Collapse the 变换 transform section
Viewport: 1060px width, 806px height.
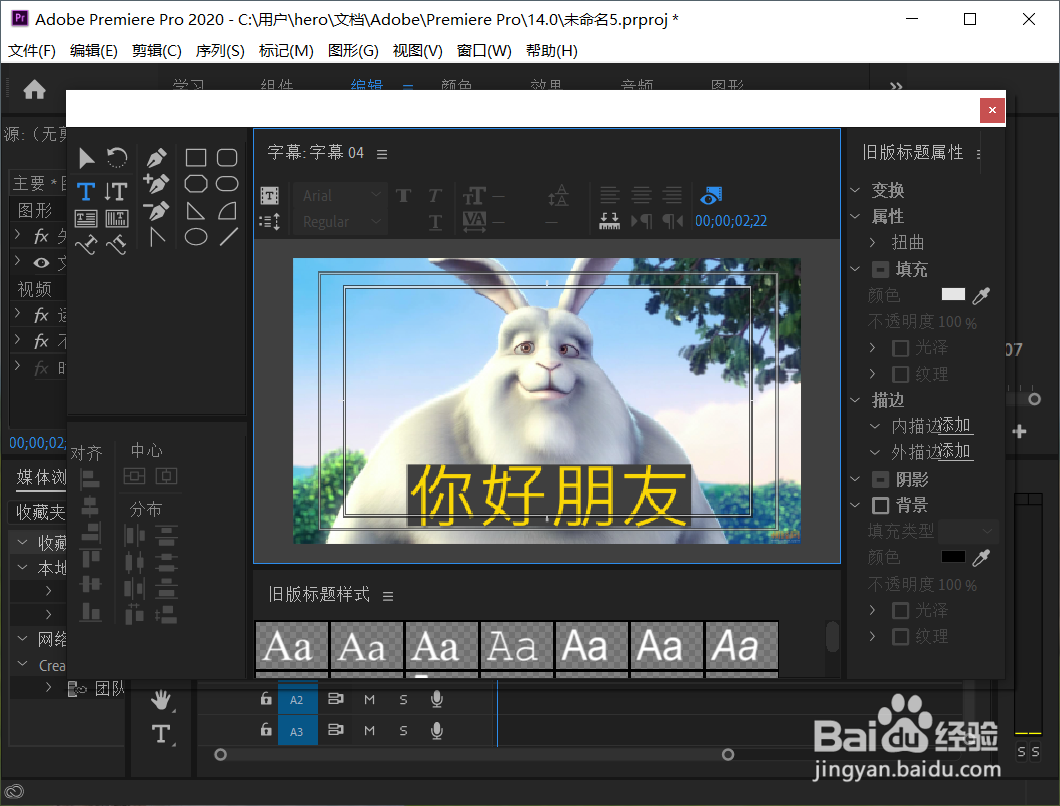click(855, 191)
